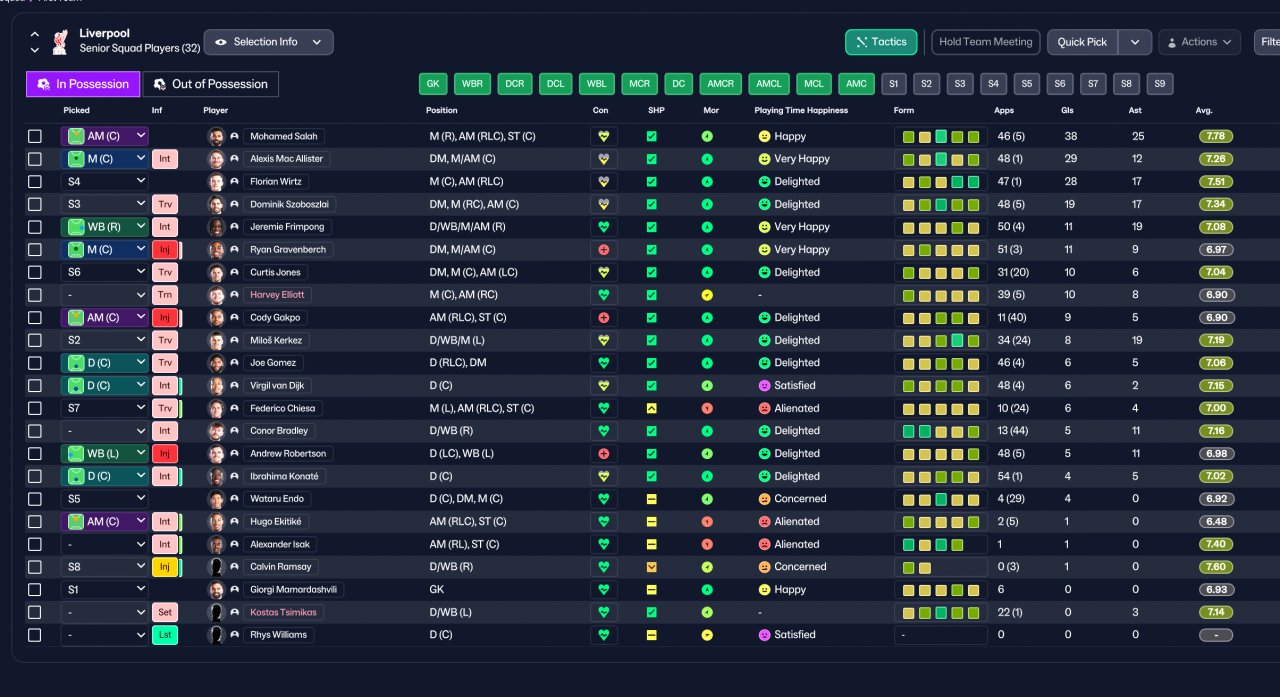1280x697 pixels.
Task: Expand the Quick Pick arrow dropdown
Action: coord(1135,42)
